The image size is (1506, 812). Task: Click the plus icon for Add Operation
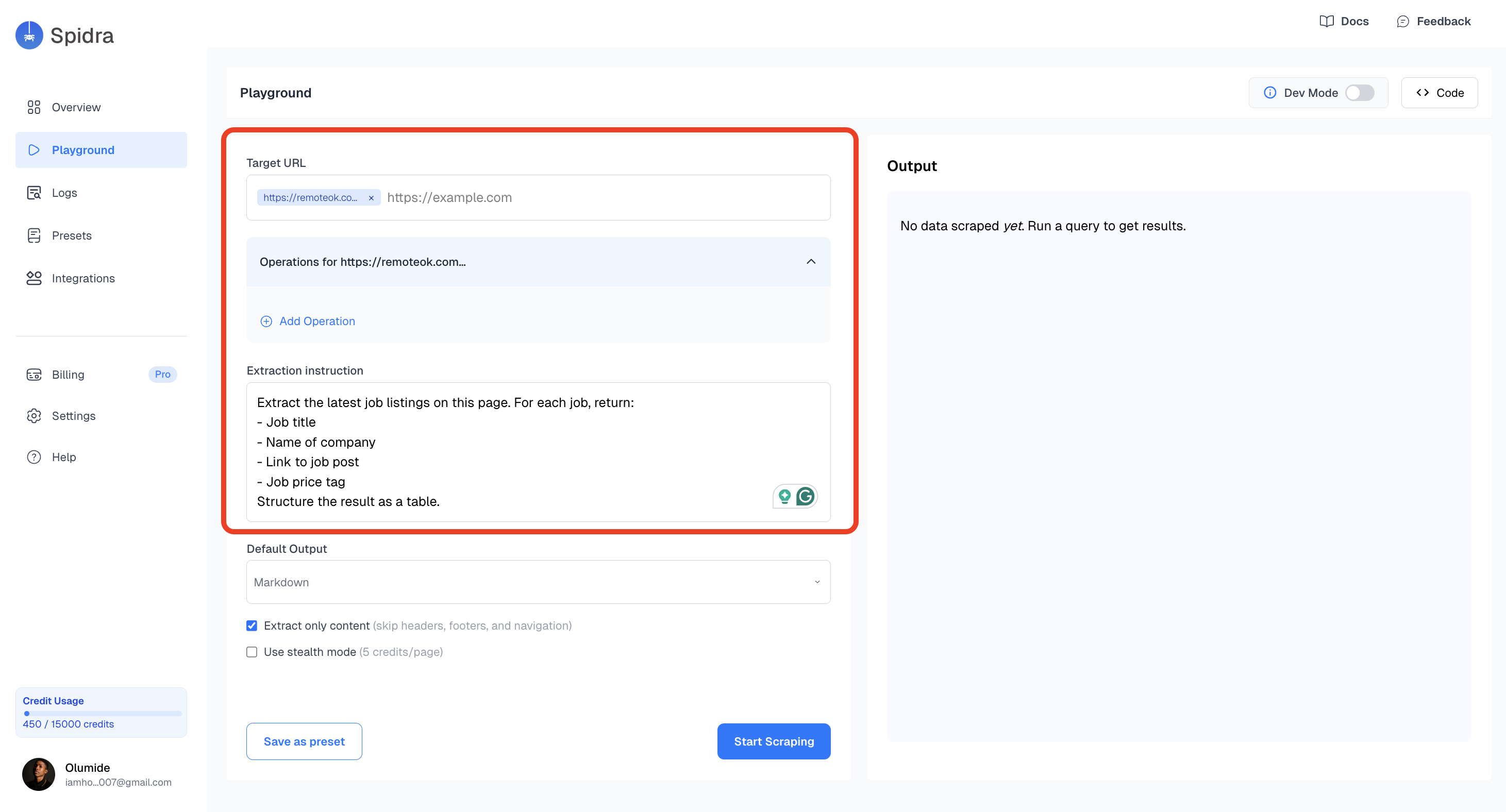tap(266, 321)
